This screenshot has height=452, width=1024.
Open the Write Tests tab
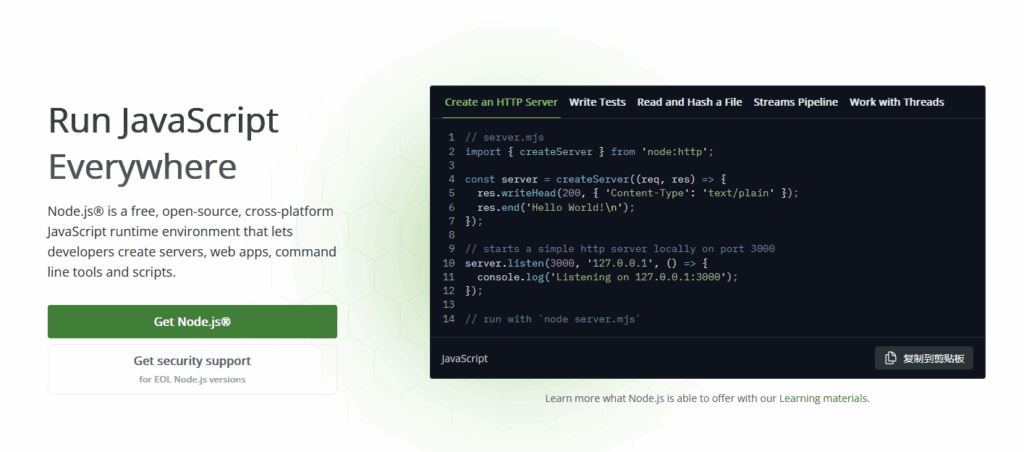[x=597, y=102]
